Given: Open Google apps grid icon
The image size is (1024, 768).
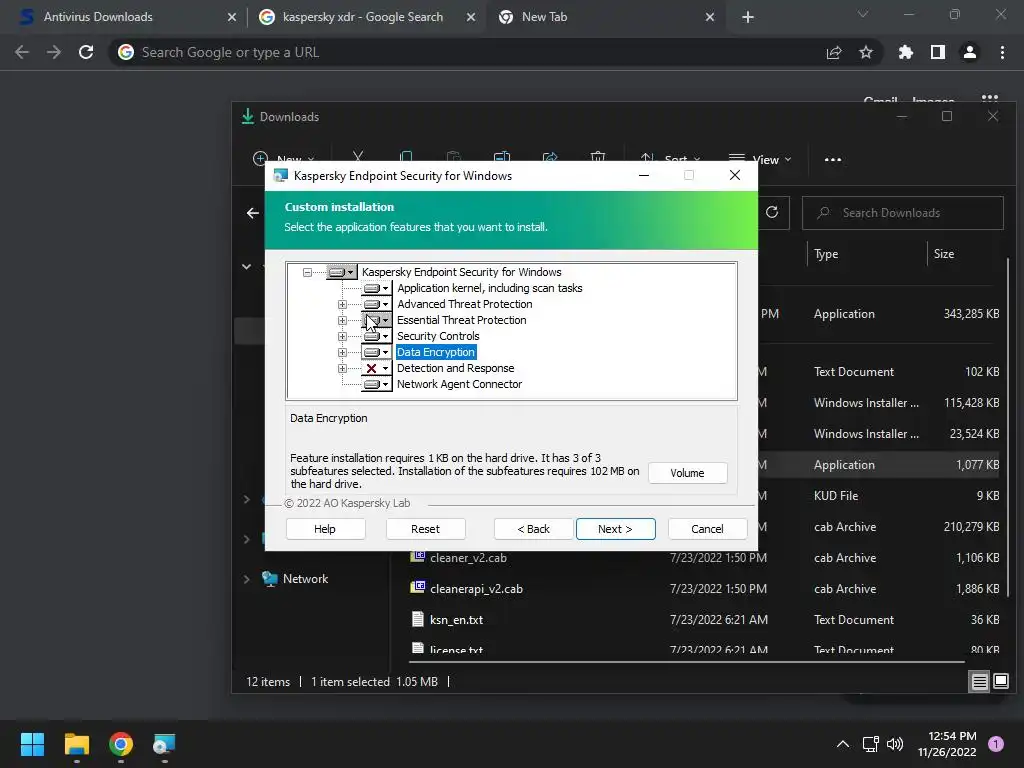Looking at the screenshot, I should [x=990, y=99].
